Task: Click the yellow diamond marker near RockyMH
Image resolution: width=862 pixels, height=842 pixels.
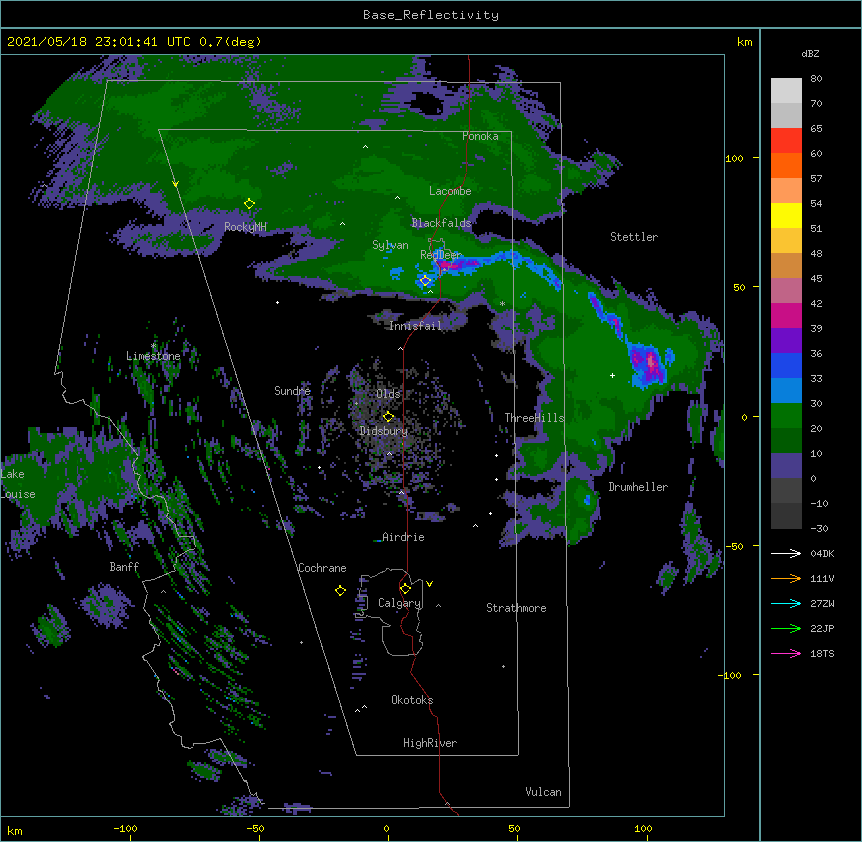Action: click(x=249, y=204)
